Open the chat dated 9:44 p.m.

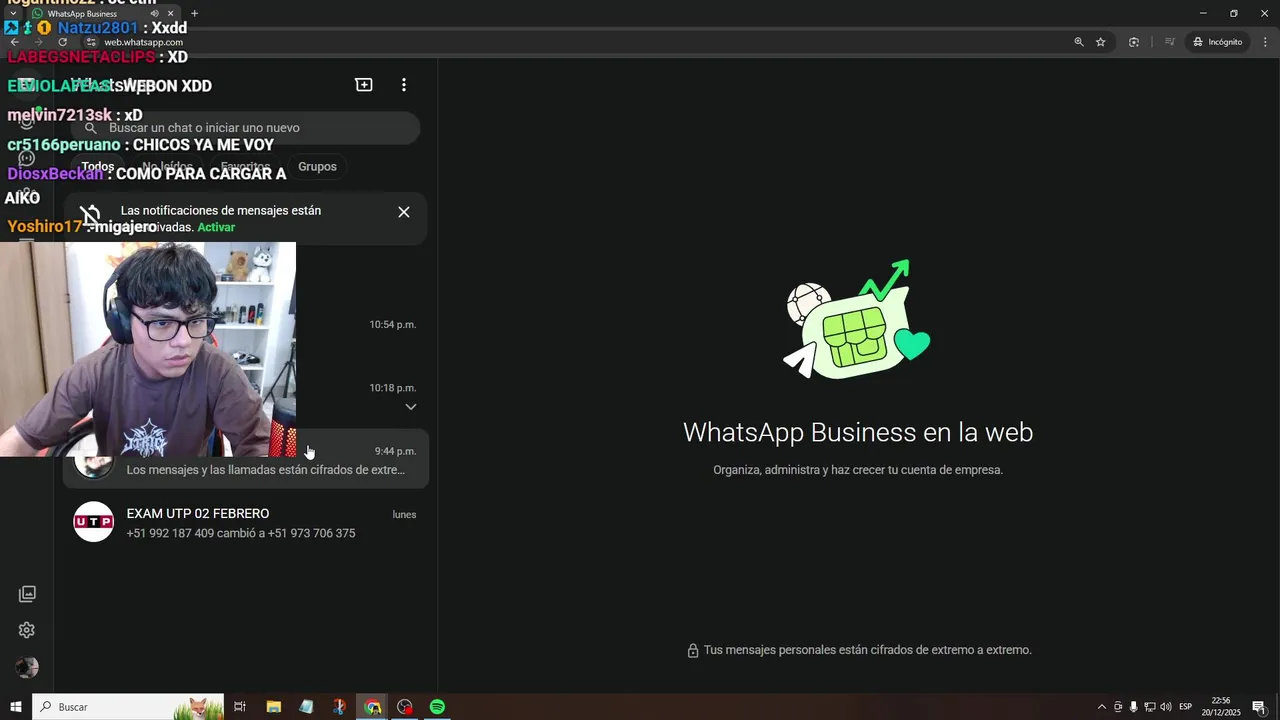pyautogui.click(x=245, y=460)
